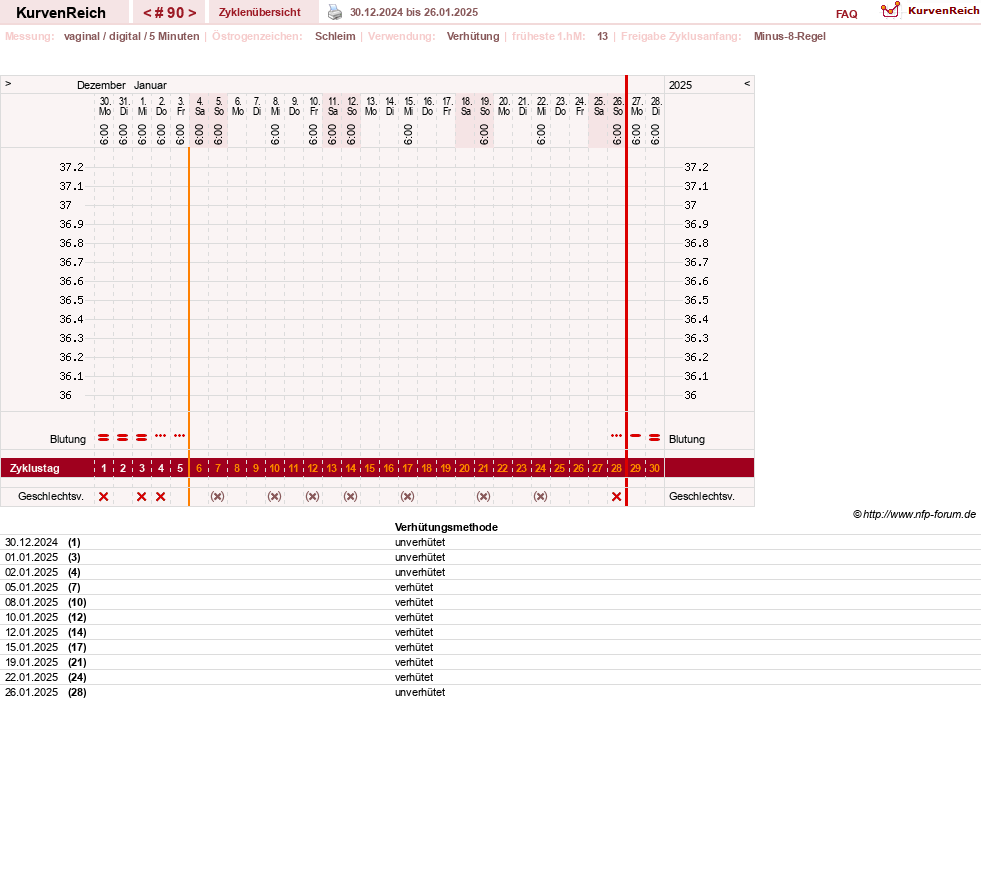
Task: Click the 2025 year label
Action: [x=681, y=85]
